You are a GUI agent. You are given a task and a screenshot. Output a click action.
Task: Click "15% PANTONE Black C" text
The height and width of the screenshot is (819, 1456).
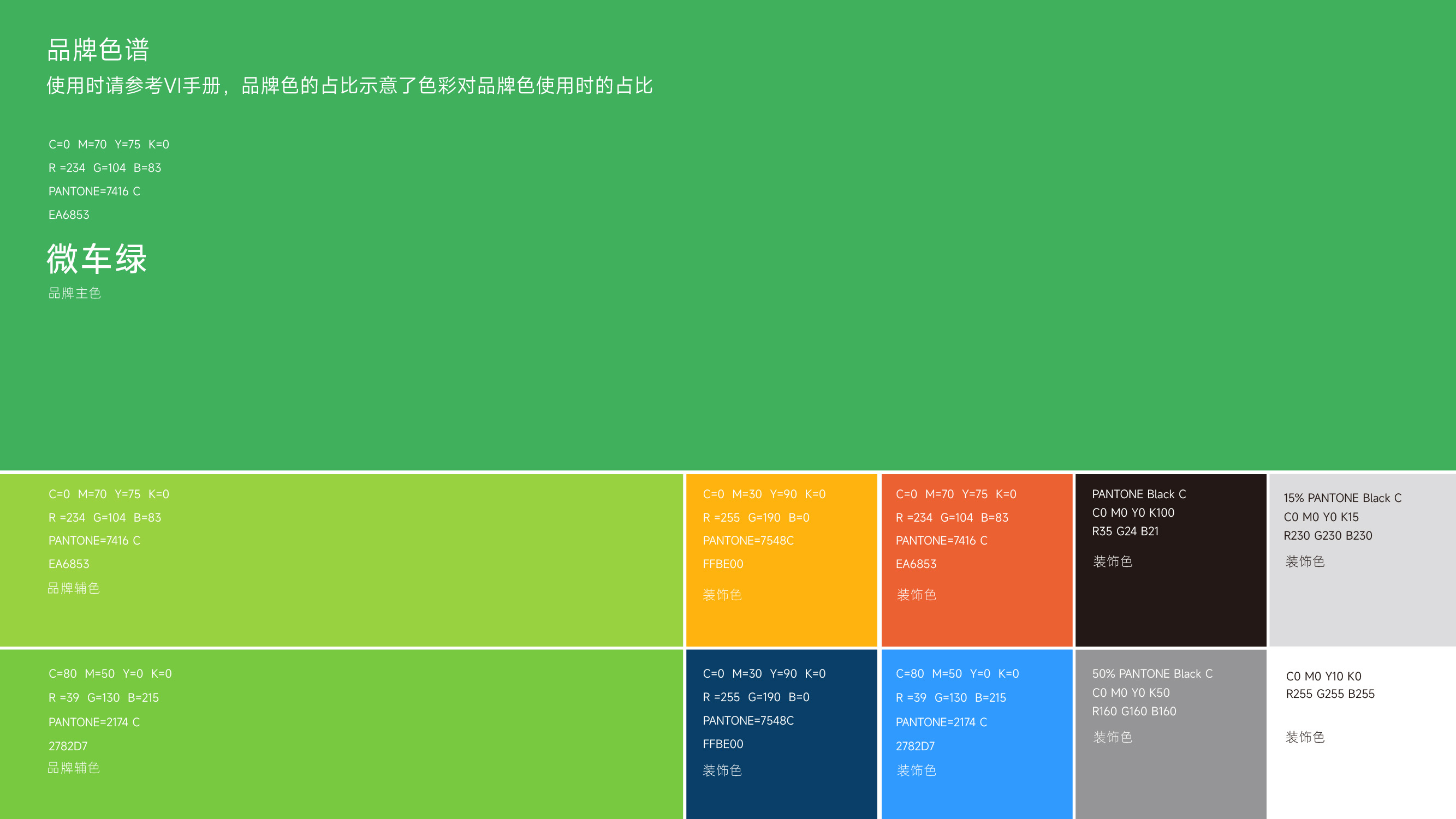[1342, 498]
